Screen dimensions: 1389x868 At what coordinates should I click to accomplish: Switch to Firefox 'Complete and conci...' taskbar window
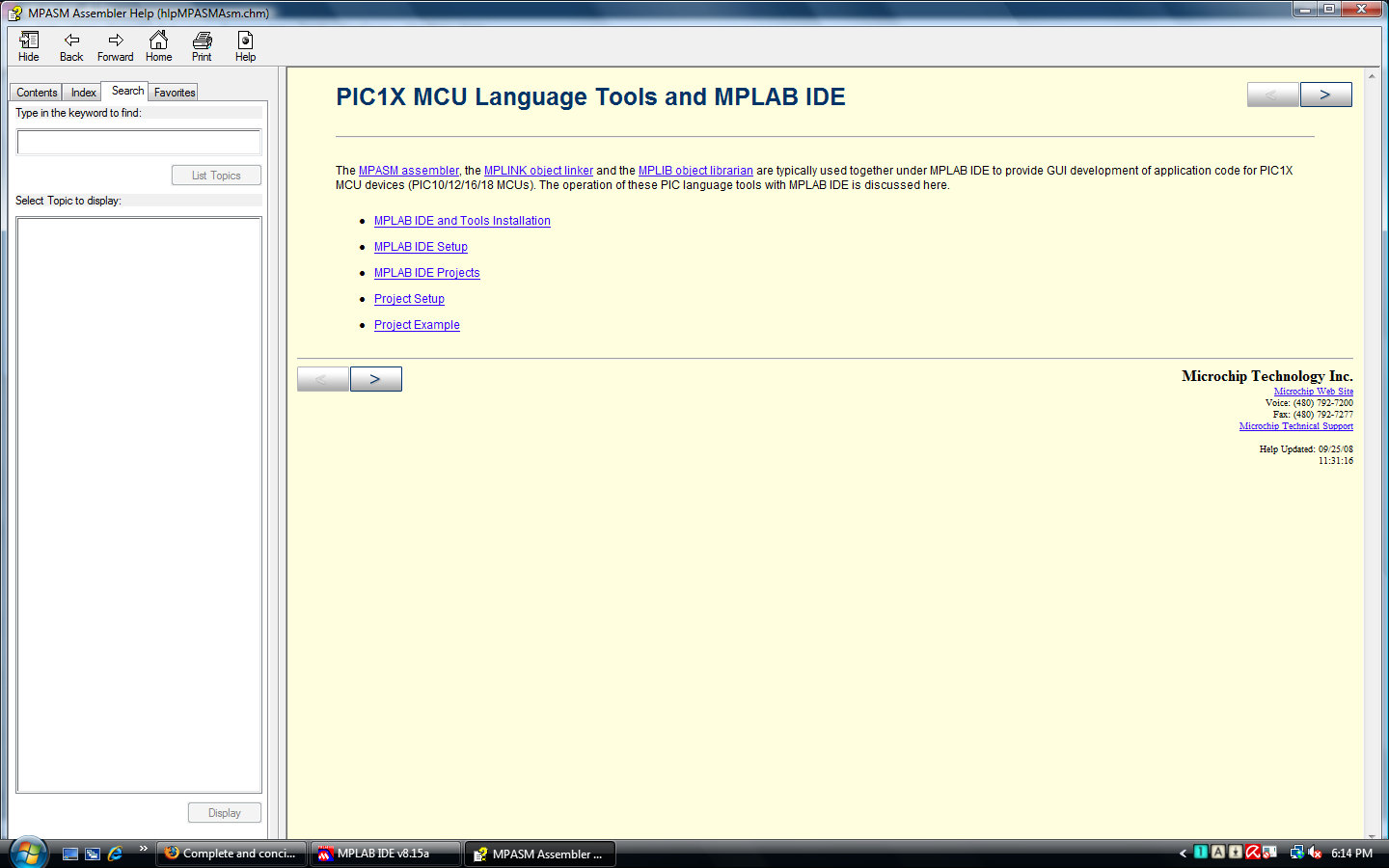click(231, 854)
